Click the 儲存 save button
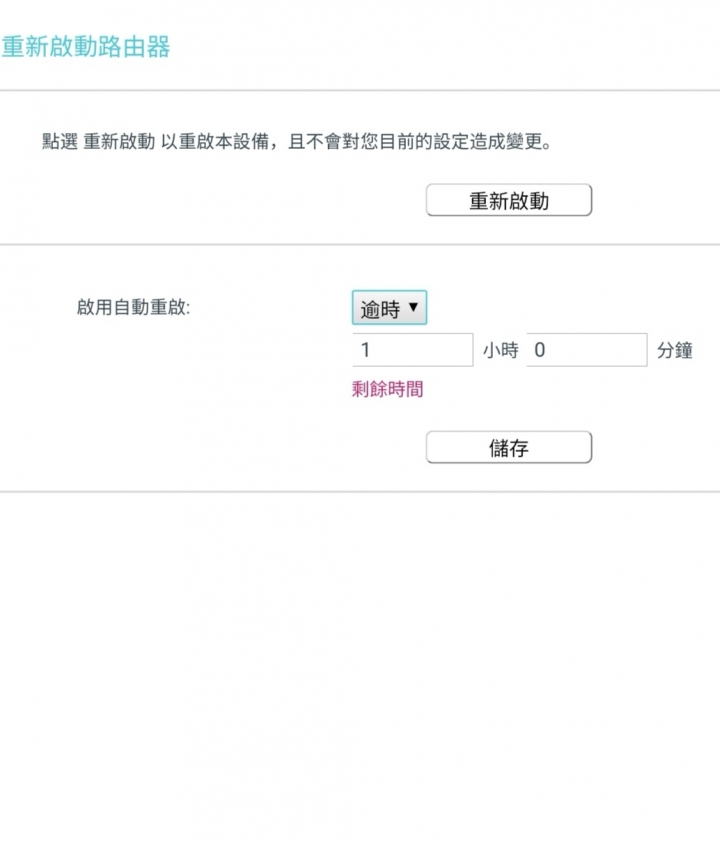The image size is (720, 841). [x=509, y=447]
